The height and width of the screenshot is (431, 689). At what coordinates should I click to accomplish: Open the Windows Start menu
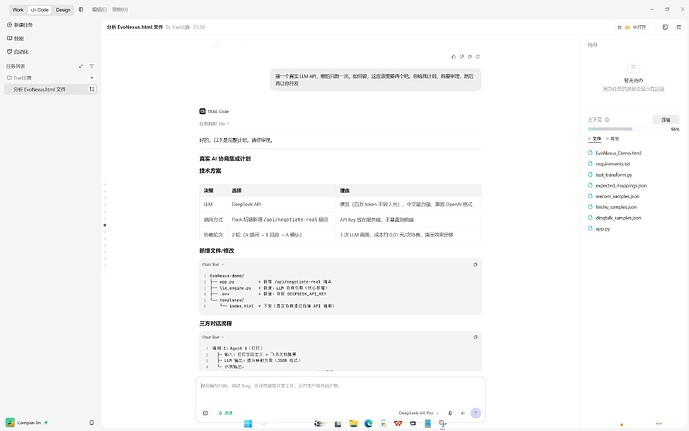[248, 424]
